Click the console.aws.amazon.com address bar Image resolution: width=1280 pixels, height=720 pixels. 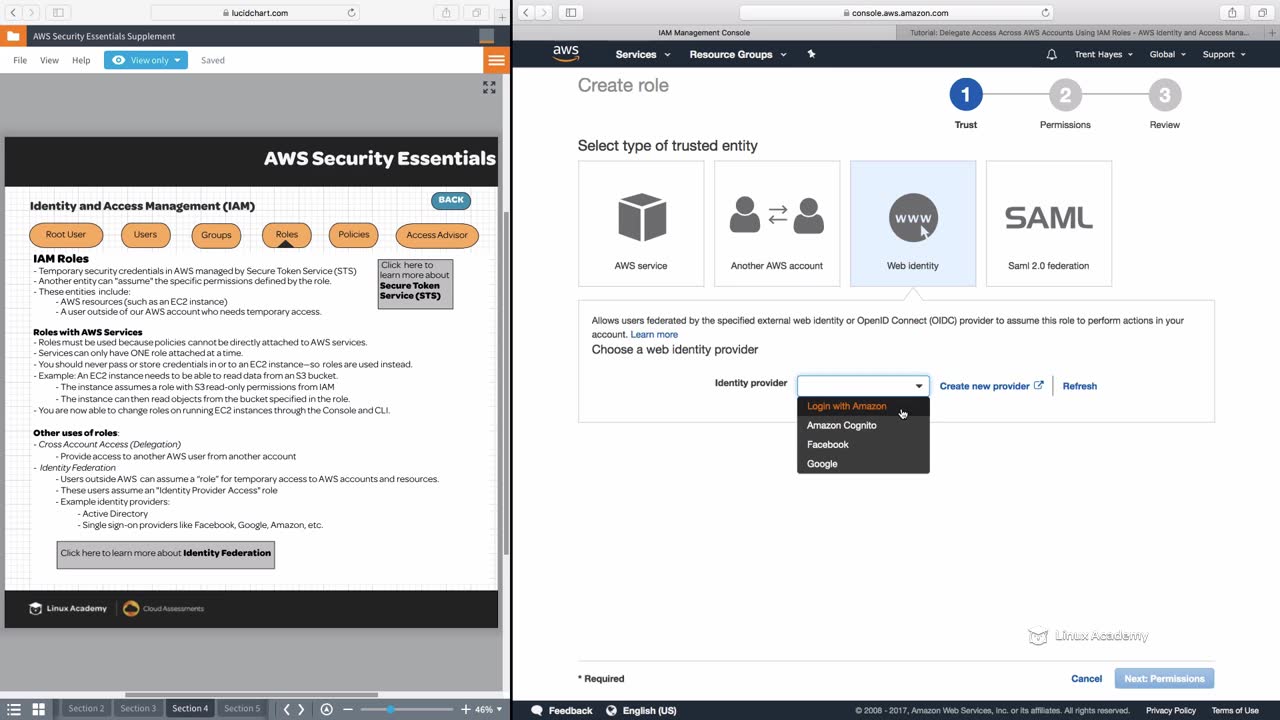(x=897, y=13)
